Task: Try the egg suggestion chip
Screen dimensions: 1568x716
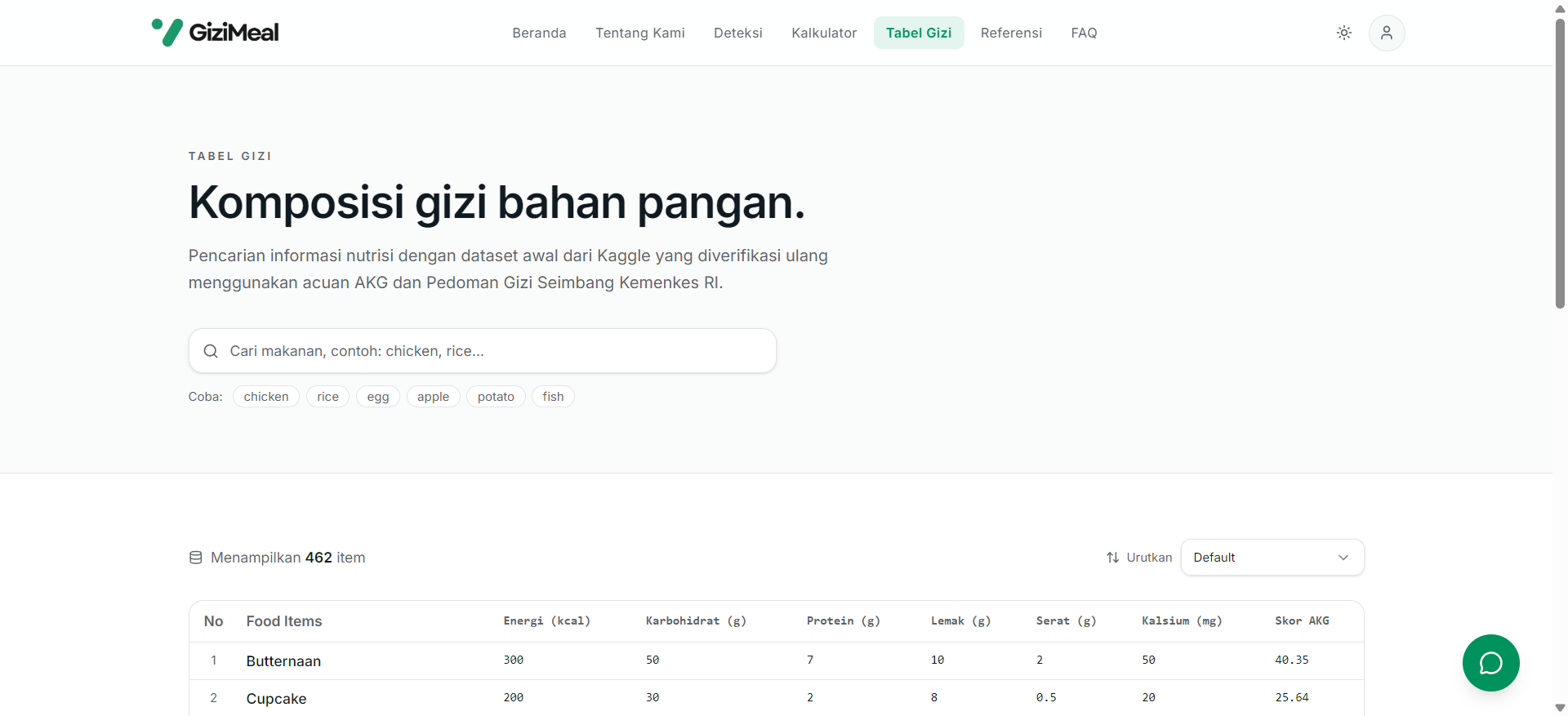Action: point(378,397)
